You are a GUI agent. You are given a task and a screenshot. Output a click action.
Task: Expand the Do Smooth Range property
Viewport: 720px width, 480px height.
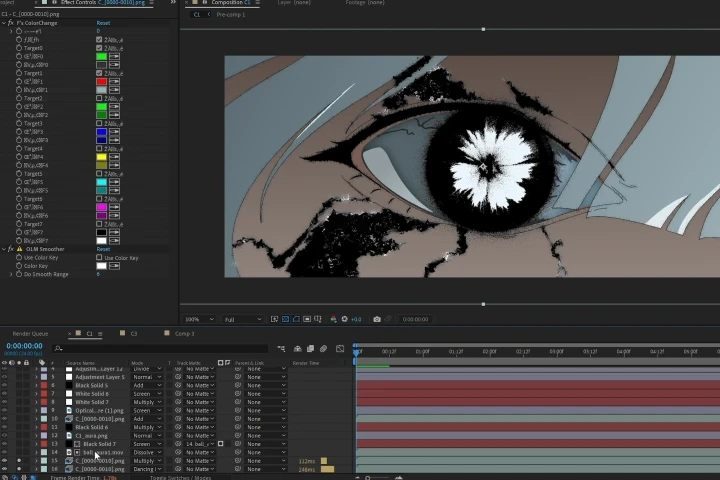pyautogui.click(x=11, y=274)
